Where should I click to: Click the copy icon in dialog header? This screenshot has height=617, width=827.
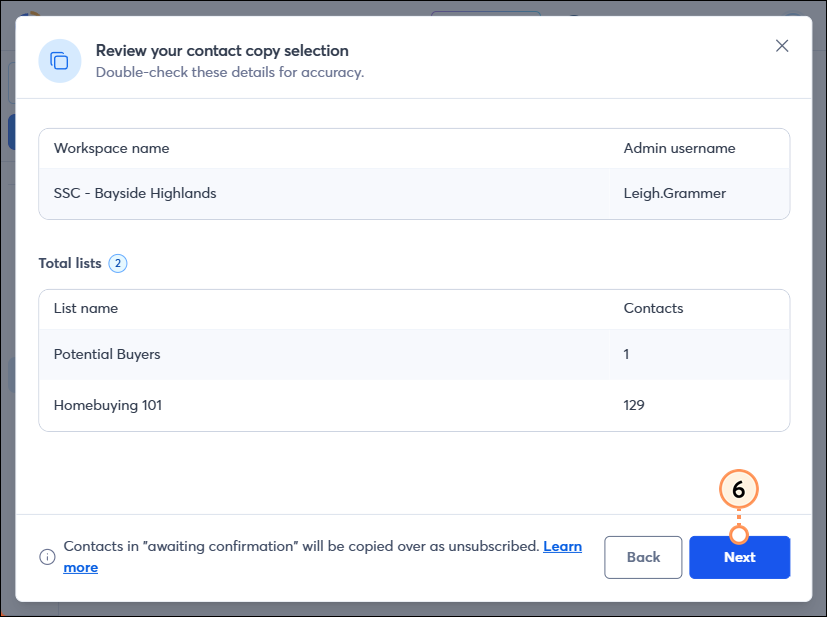click(x=60, y=61)
